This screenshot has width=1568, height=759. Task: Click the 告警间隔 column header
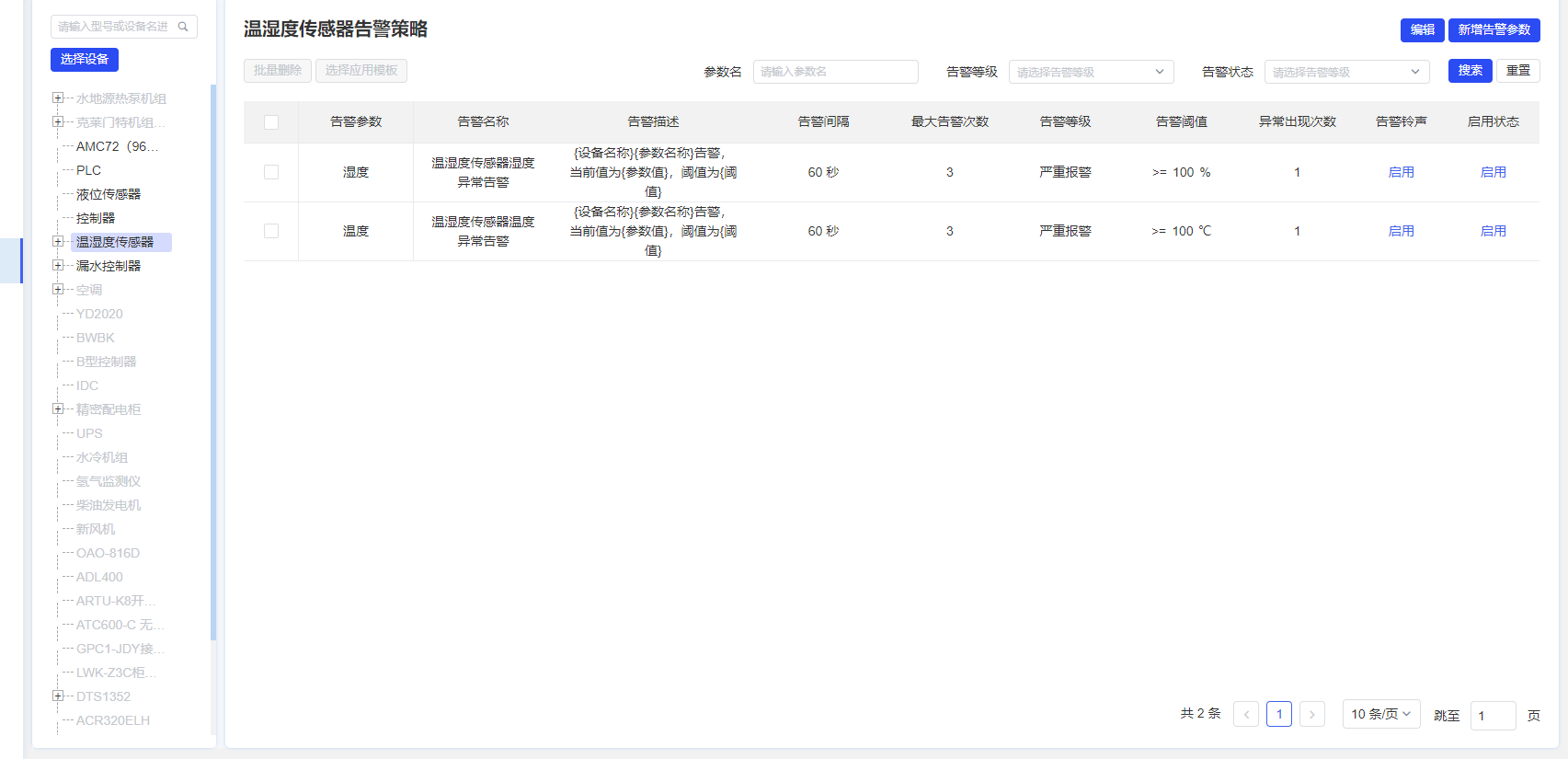[823, 121]
